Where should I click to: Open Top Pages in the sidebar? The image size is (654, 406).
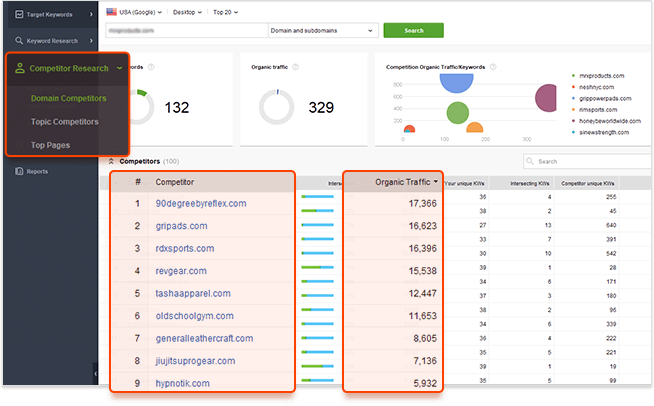click(x=50, y=145)
